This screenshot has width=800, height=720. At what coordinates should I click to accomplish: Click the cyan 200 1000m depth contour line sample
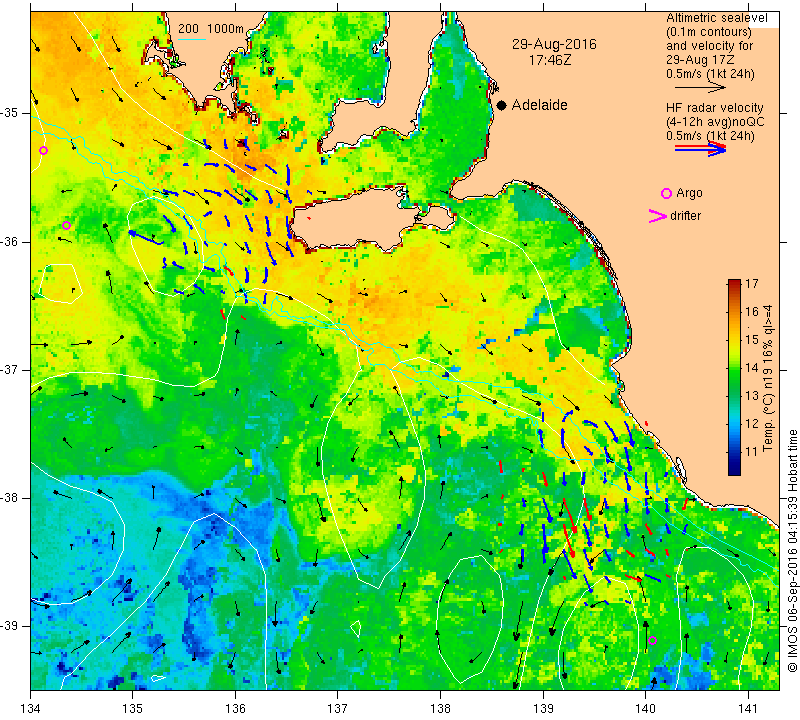click(191, 39)
